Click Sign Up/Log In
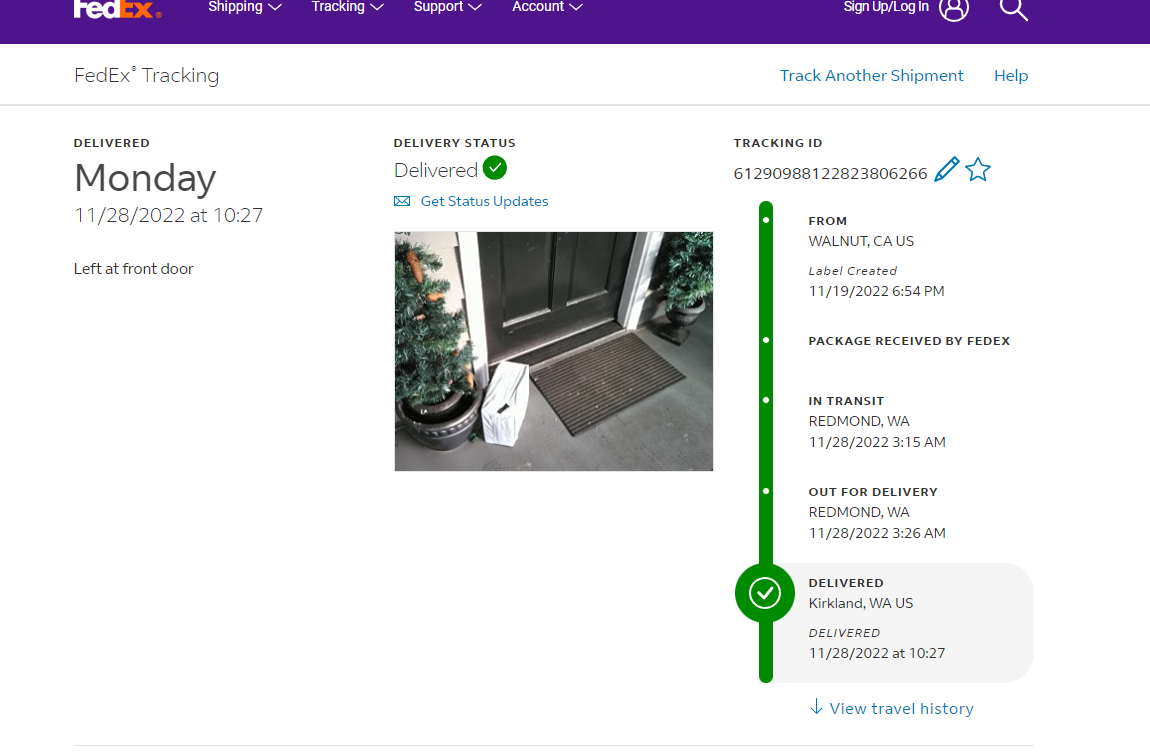 [x=886, y=7]
